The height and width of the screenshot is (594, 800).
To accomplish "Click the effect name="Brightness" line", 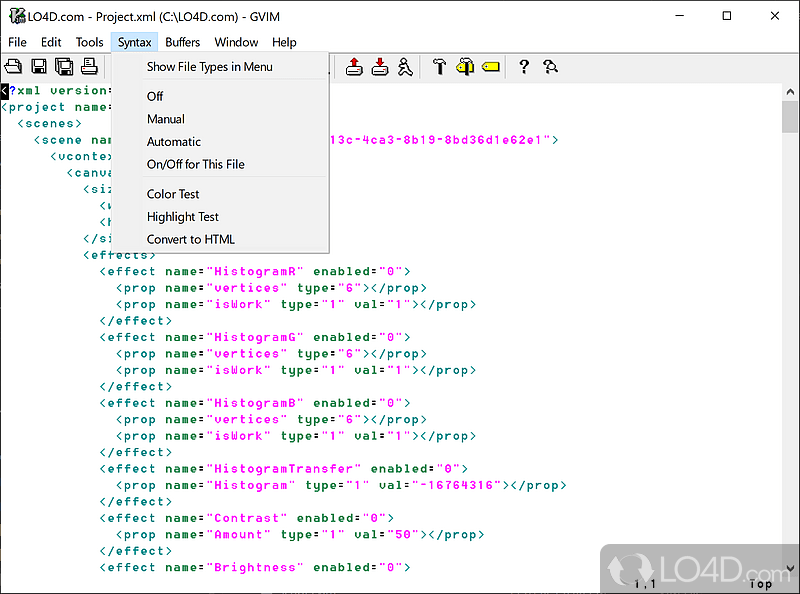I will pyautogui.click(x=255, y=567).
